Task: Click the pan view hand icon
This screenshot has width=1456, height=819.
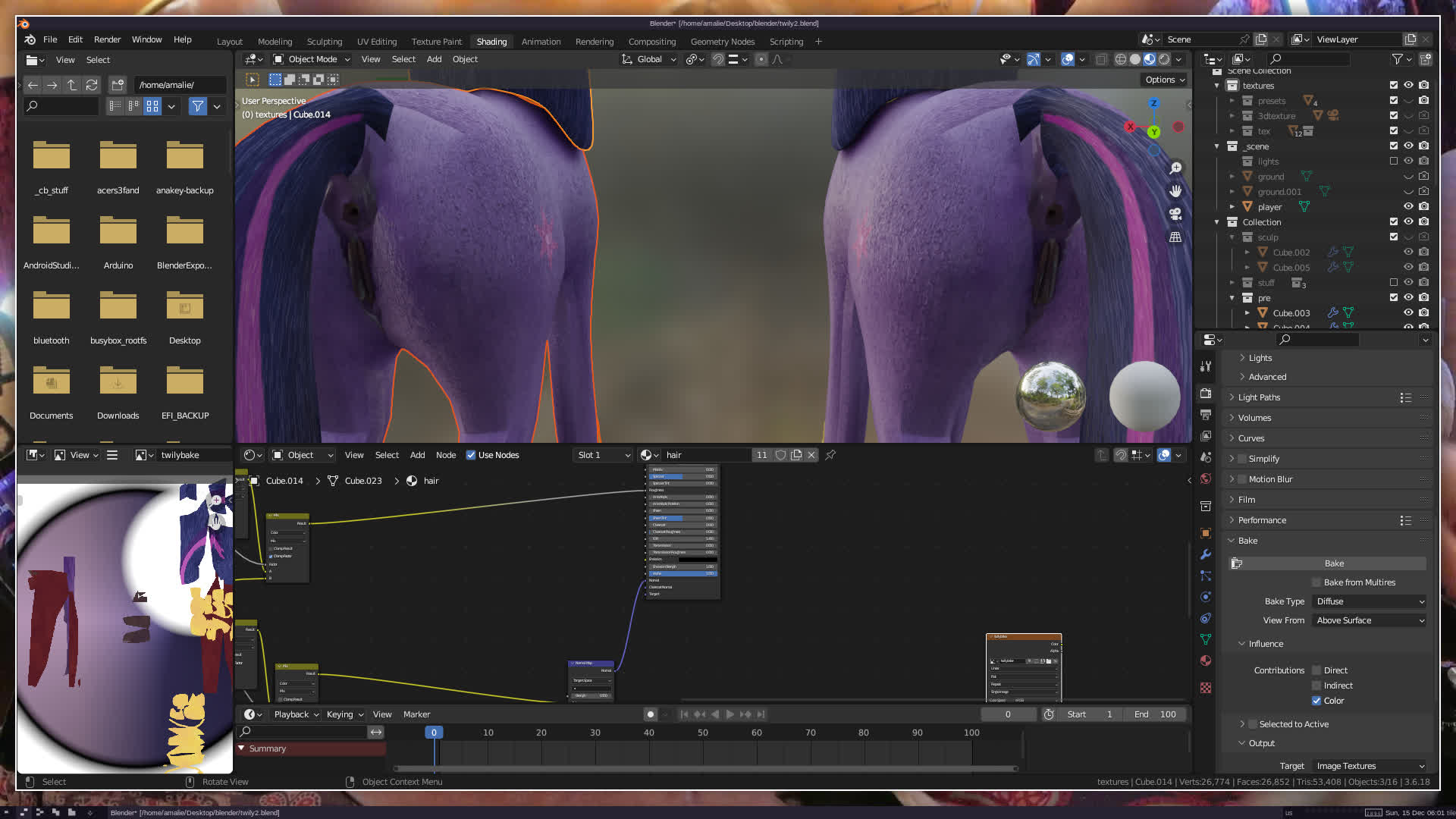Action: click(x=1175, y=191)
